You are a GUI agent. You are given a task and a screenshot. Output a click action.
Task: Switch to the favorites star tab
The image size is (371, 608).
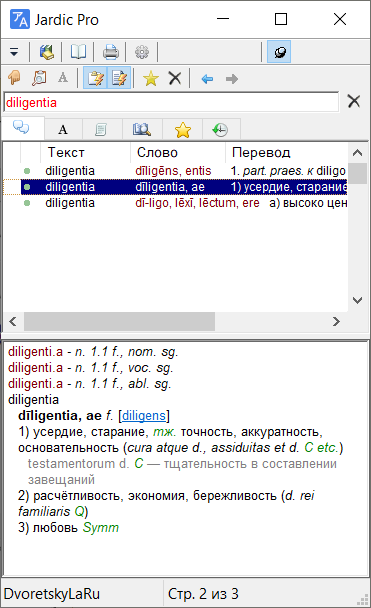[183, 130]
